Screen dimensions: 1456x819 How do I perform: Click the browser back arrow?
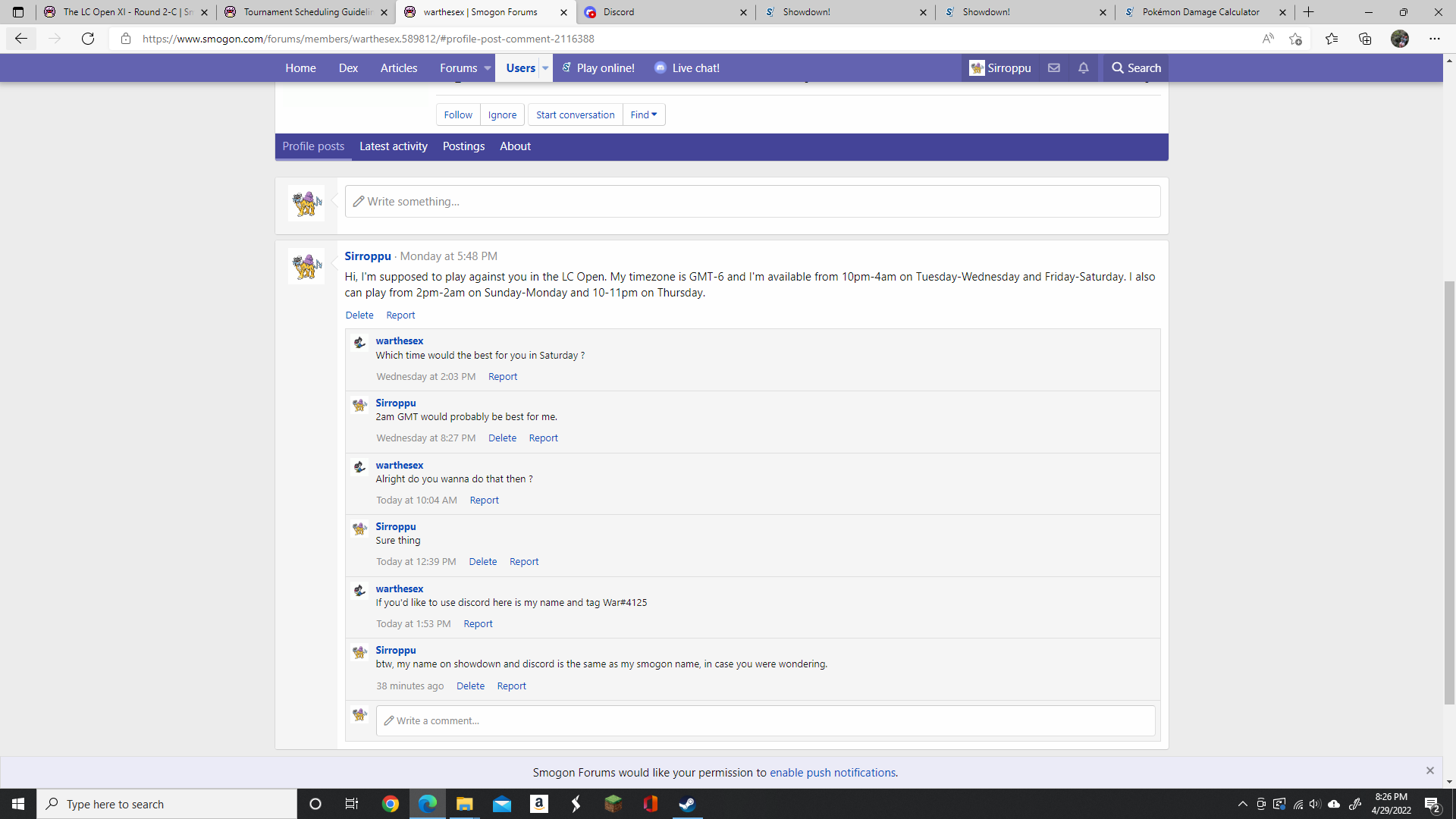(x=21, y=39)
